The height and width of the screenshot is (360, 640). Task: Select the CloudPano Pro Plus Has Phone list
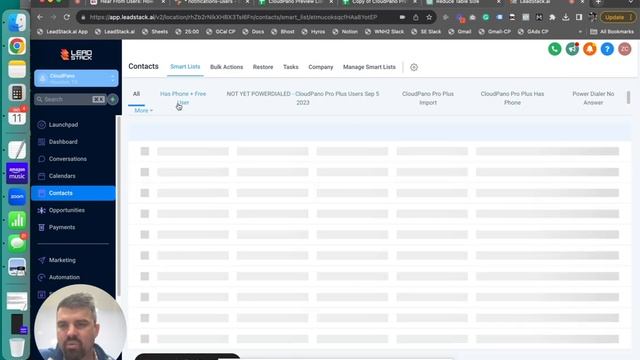[x=512, y=98]
